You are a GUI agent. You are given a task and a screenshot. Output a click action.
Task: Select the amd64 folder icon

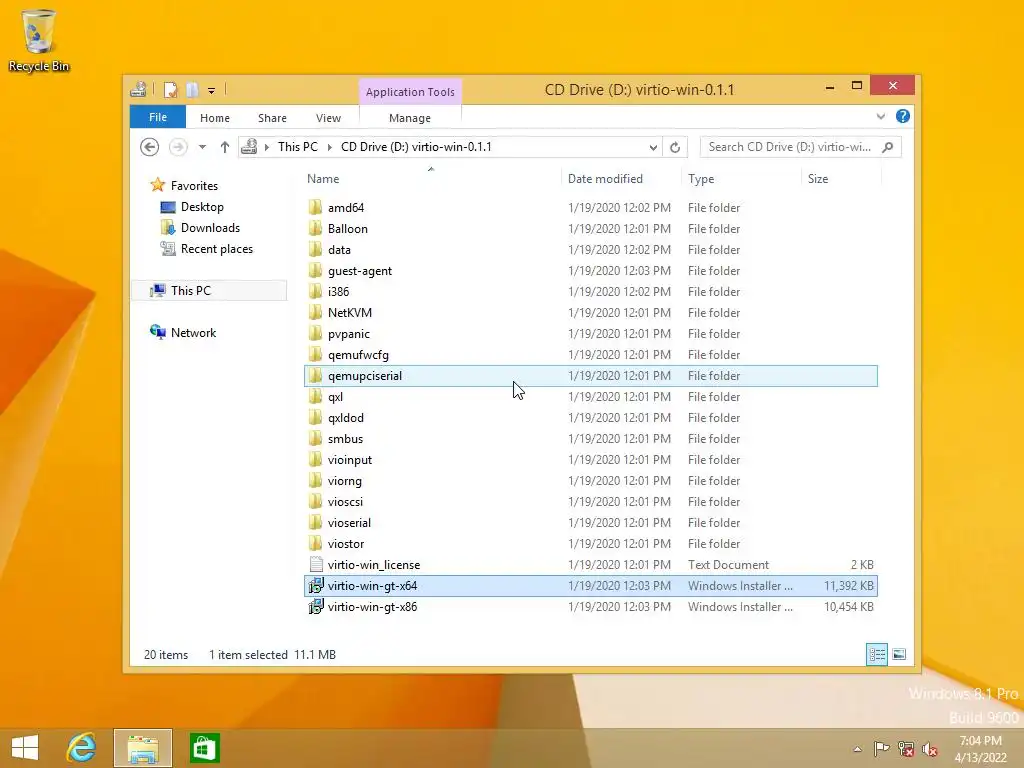coord(315,208)
